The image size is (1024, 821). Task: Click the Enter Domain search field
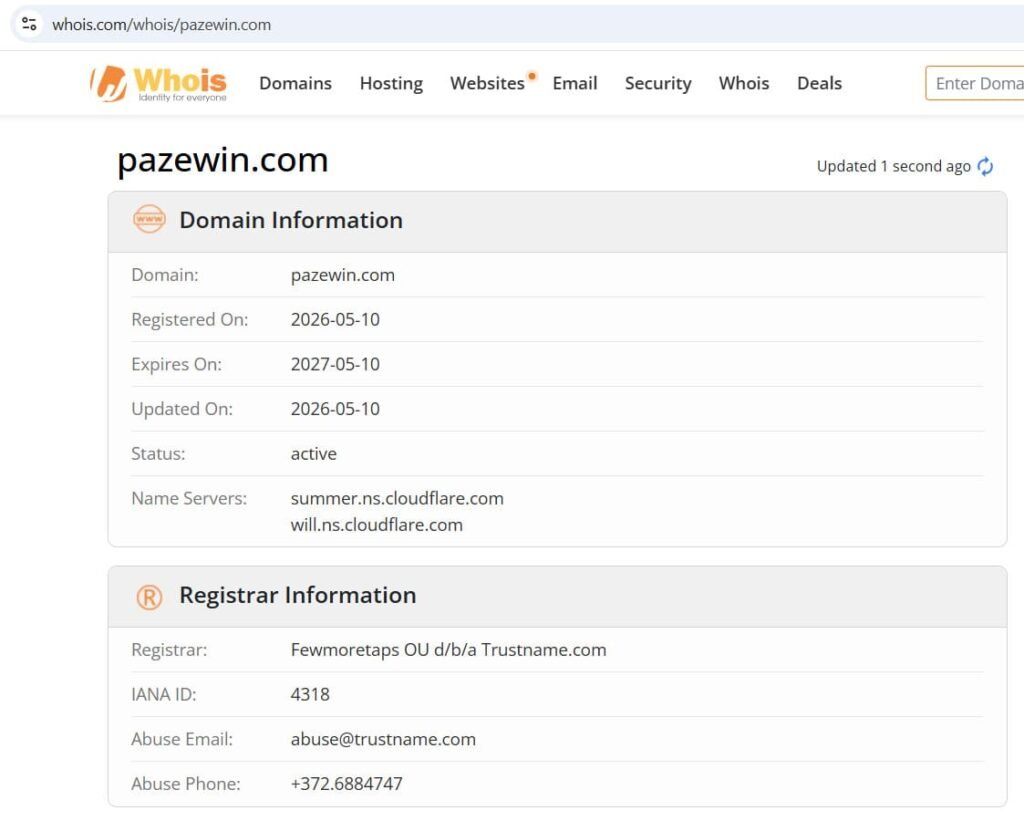[x=974, y=84]
